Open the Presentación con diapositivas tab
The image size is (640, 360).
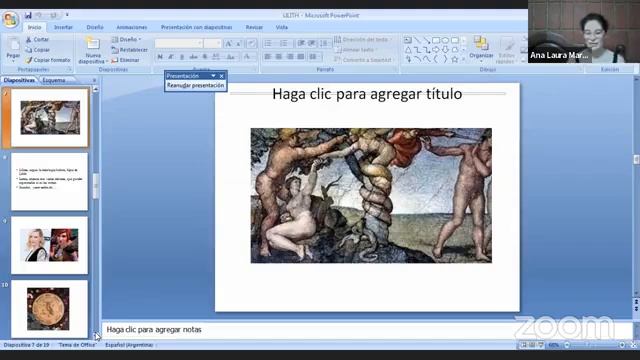(196, 27)
